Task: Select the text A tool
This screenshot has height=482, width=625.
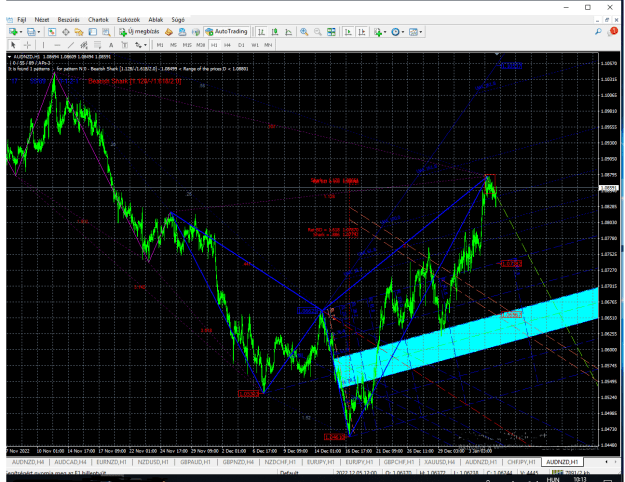Action: (111, 45)
